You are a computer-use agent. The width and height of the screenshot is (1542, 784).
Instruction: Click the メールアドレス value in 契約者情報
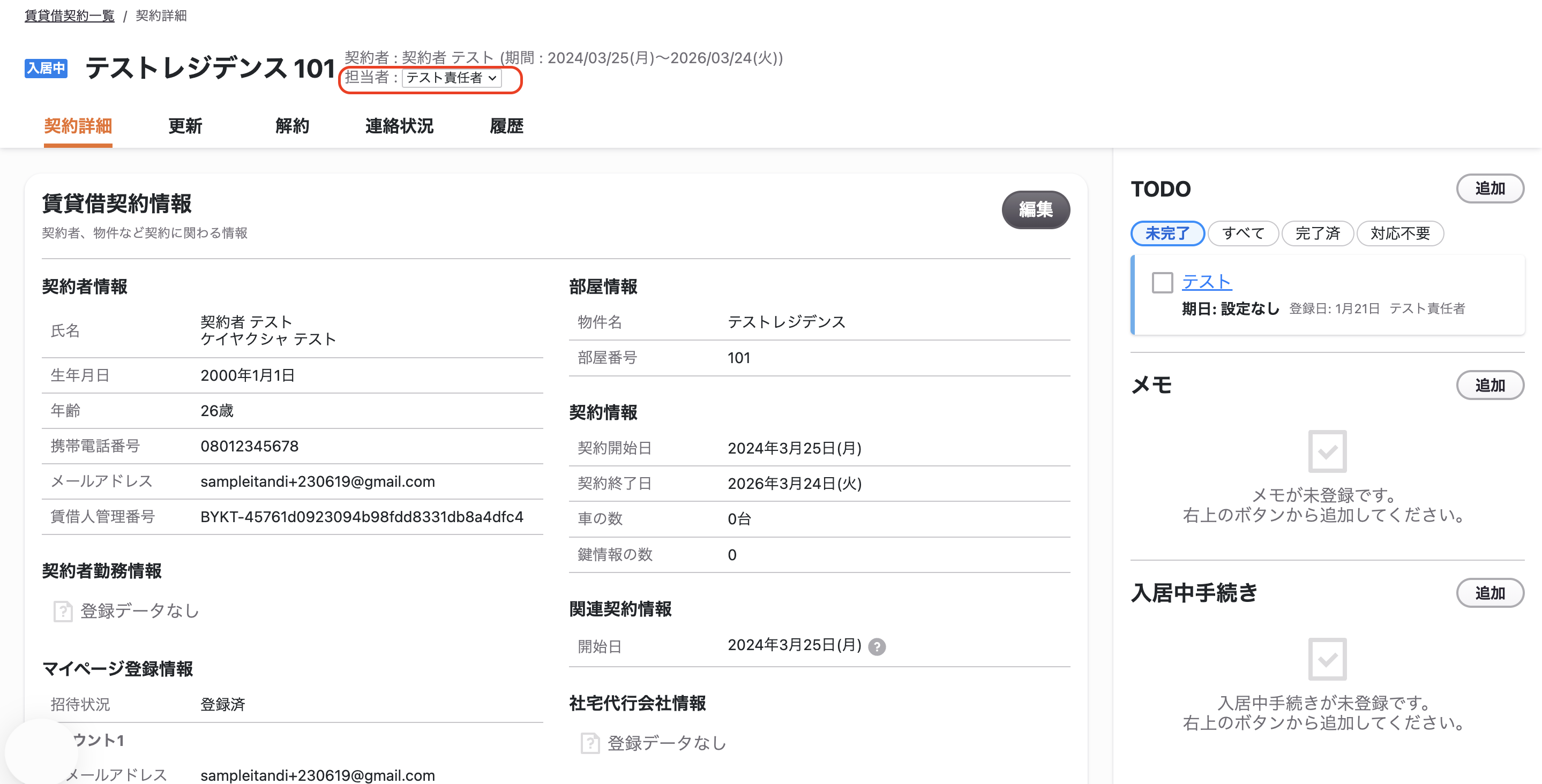(x=317, y=481)
